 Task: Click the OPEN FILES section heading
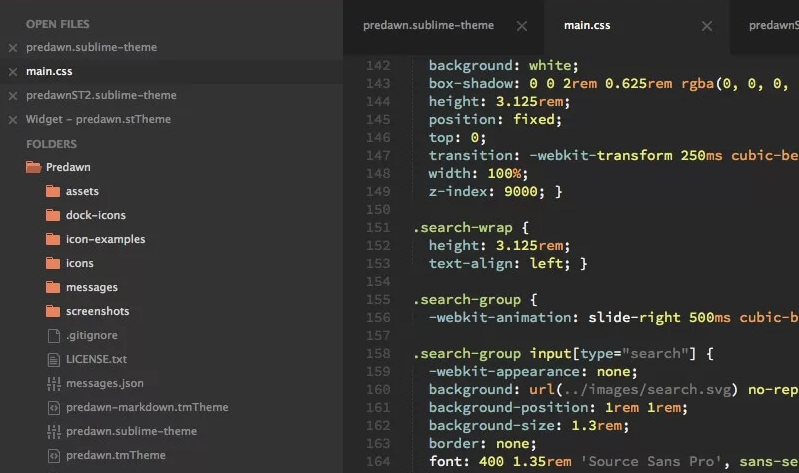pyautogui.click(x=58, y=24)
